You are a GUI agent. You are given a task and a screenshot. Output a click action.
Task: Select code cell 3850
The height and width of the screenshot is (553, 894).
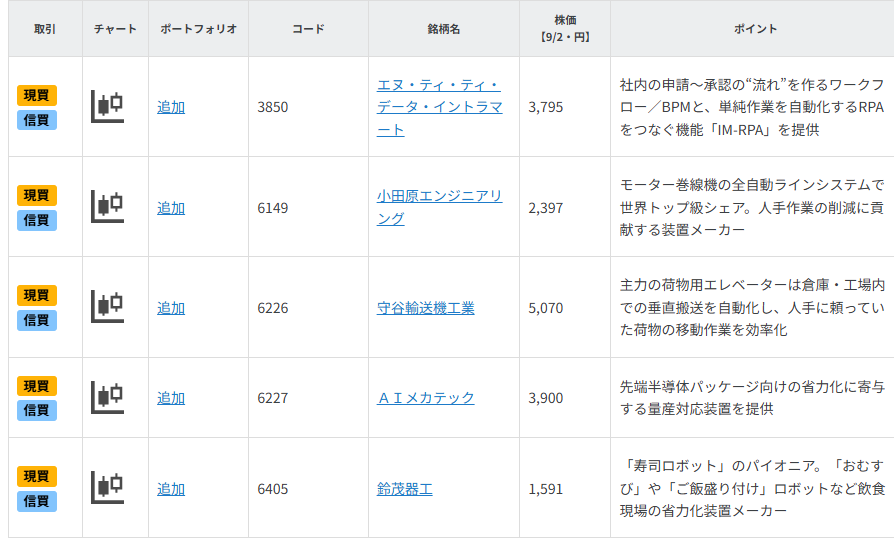pos(273,107)
